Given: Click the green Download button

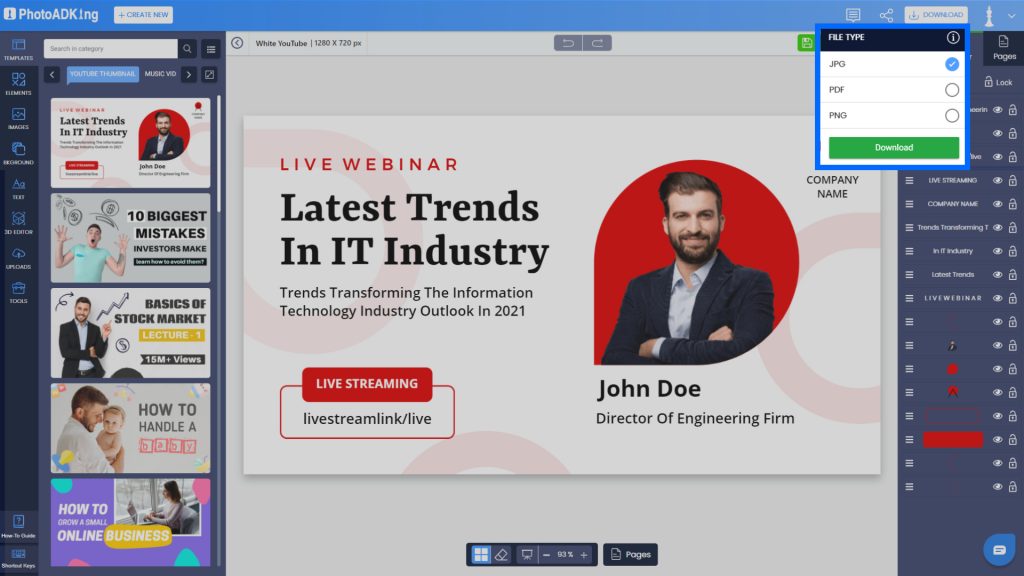Looking at the screenshot, I should click(x=893, y=148).
